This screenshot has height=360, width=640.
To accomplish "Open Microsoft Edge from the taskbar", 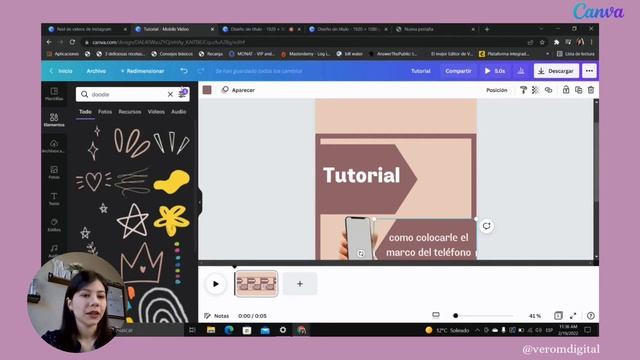I will tap(229, 330).
